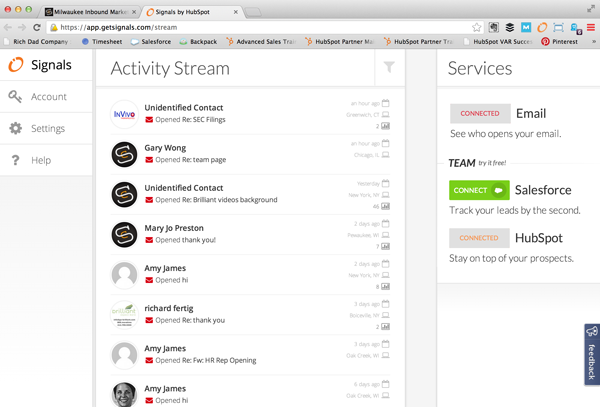600x407 pixels.
Task: Click the chart icon in richard fertig's row
Action: click(386, 327)
